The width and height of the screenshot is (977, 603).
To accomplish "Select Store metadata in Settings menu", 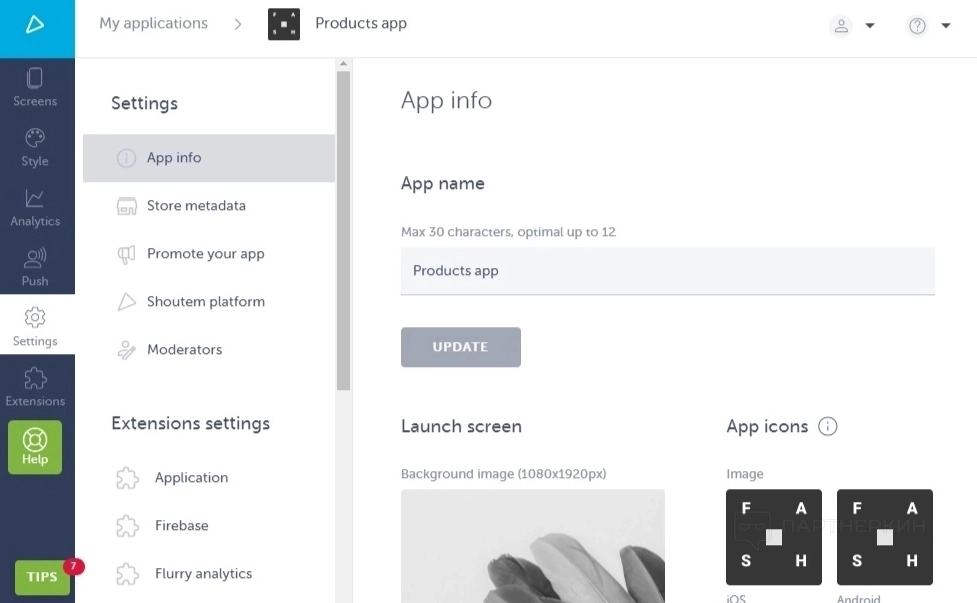I will click(196, 206).
